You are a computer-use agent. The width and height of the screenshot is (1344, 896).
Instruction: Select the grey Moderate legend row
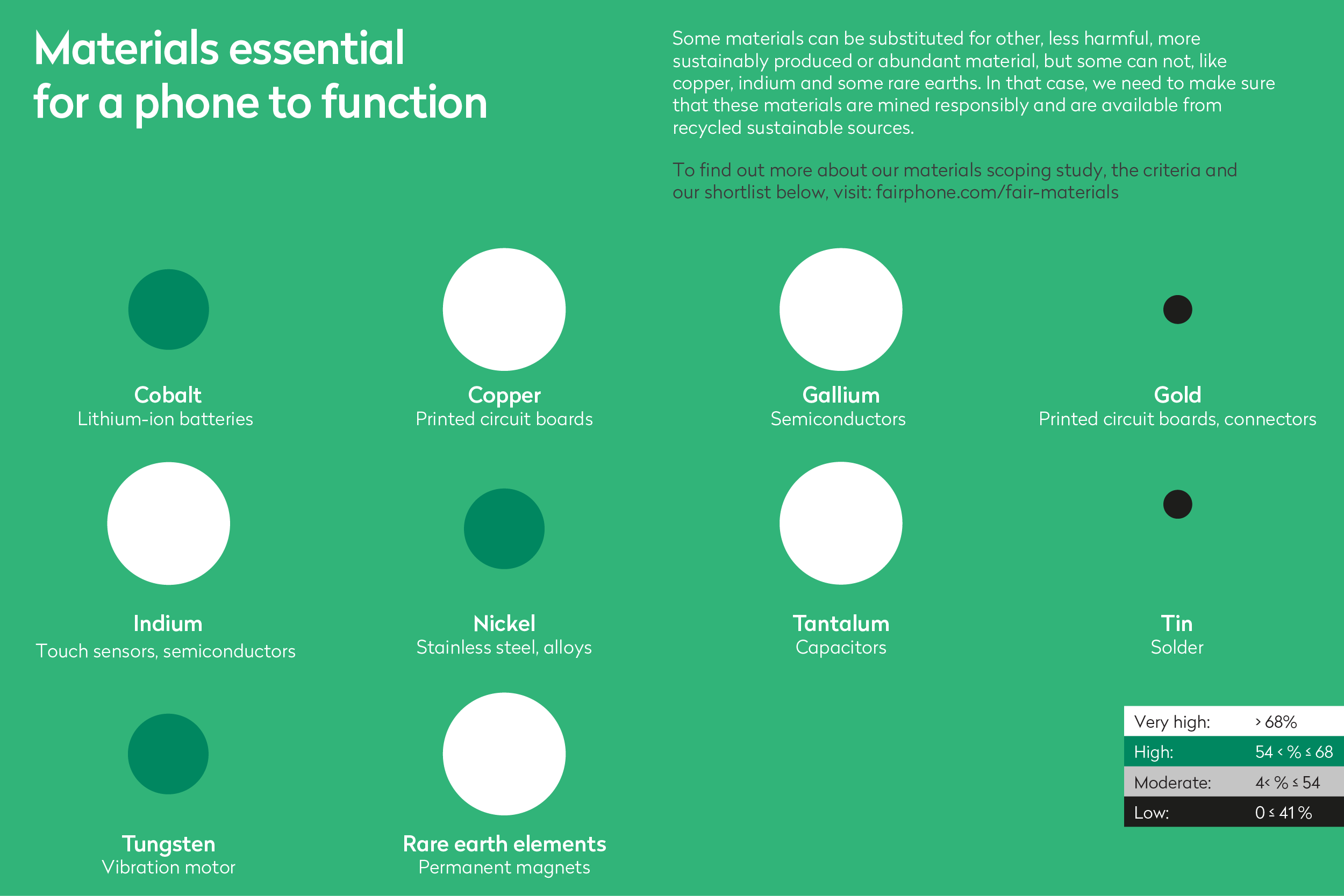click(x=1234, y=782)
